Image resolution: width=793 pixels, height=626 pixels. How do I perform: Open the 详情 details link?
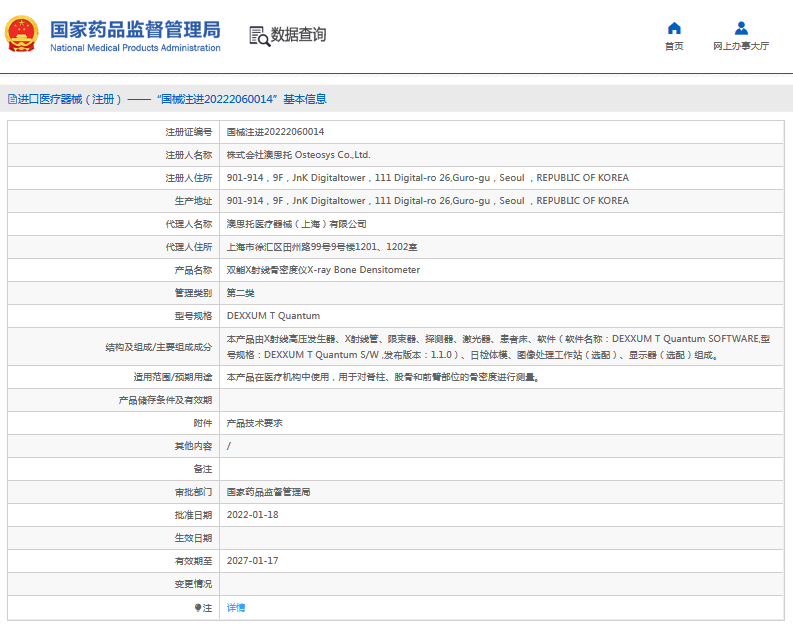pos(236,607)
